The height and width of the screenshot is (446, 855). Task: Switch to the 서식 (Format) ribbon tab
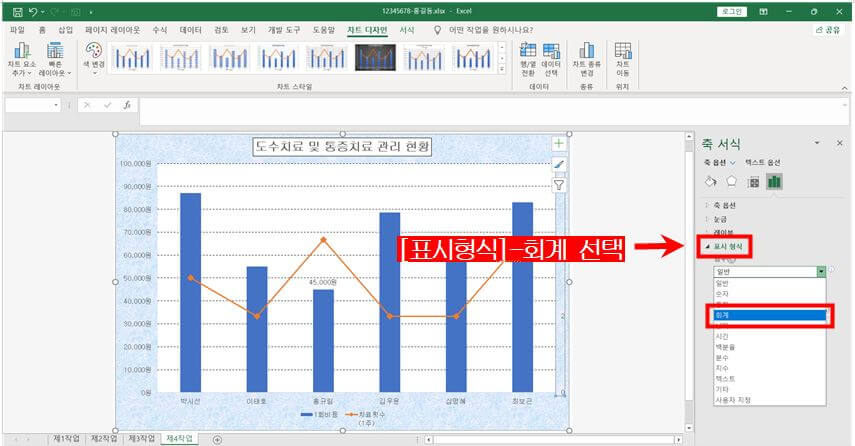coord(407,31)
